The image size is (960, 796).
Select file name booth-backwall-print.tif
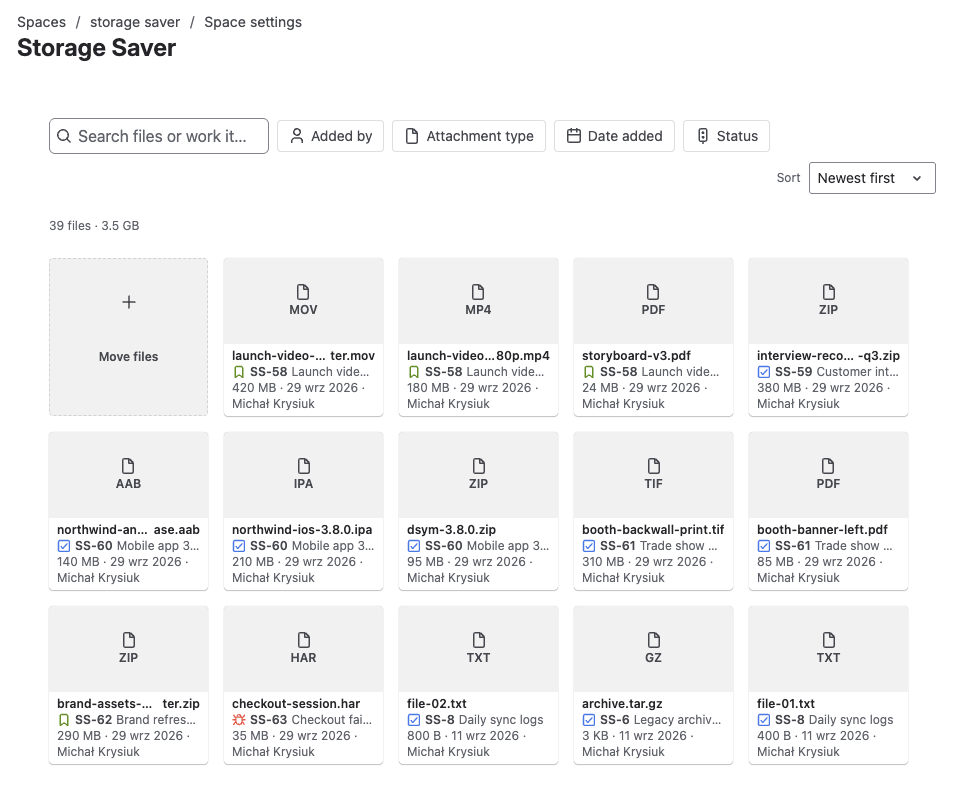coord(653,530)
